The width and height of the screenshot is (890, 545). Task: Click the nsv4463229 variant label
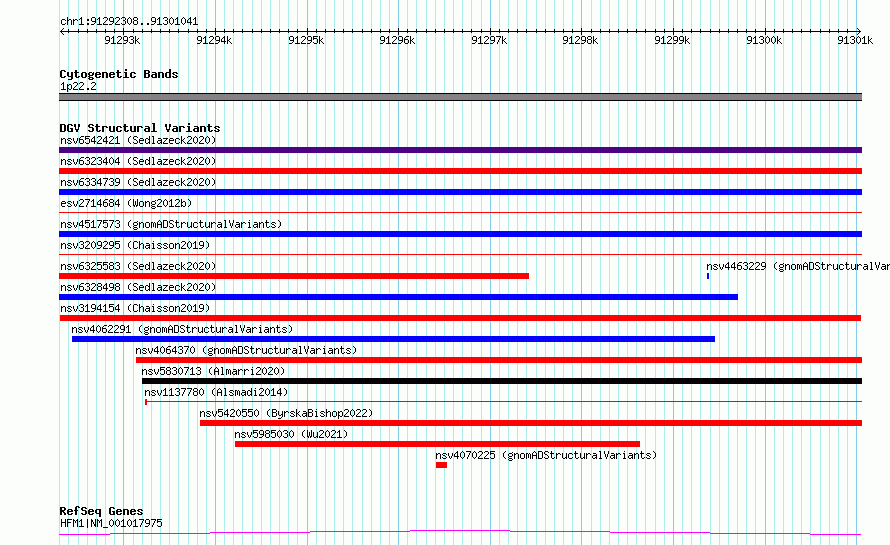coord(797,266)
